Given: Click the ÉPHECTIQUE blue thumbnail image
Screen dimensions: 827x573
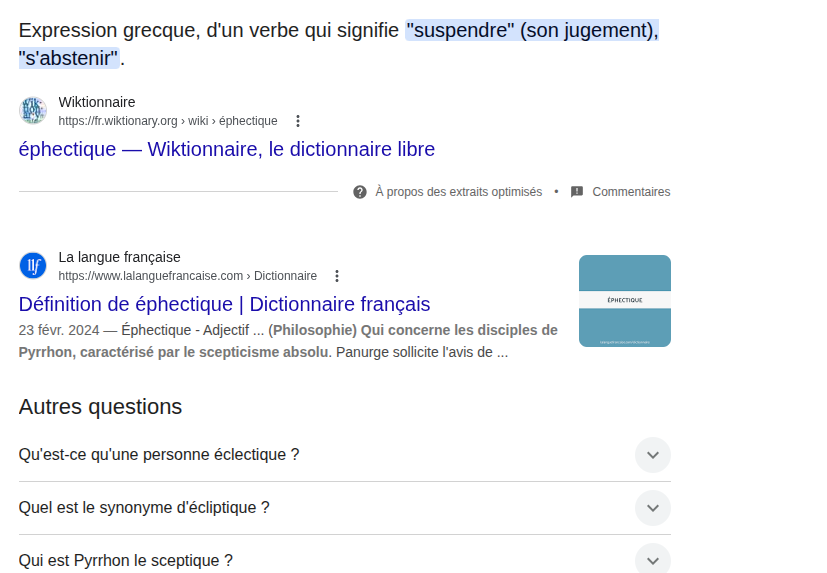Looking at the screenshot, I should [624, 301].
